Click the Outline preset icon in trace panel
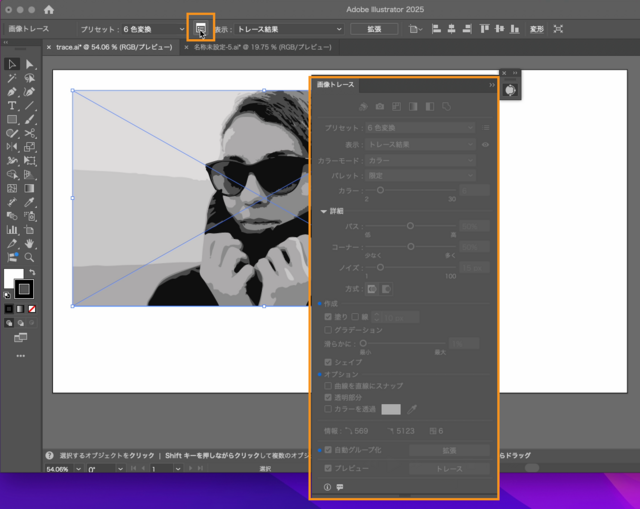Screen dimensions: 640x509 [447, 107]
